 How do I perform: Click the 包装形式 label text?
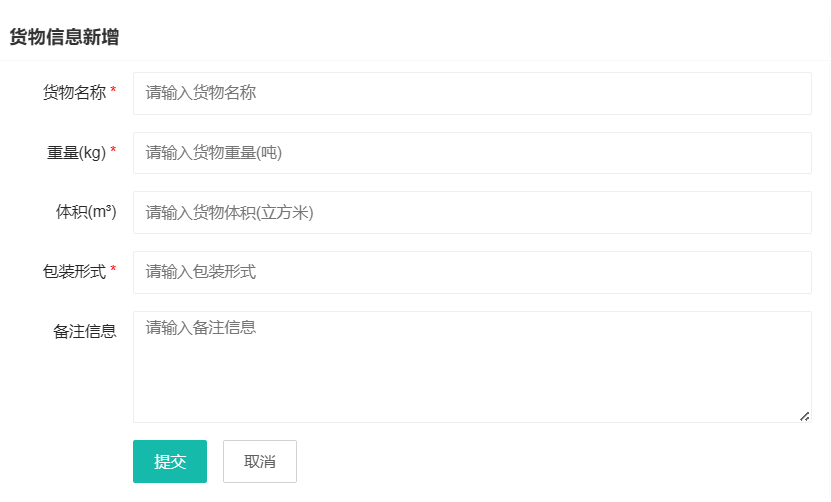[x=74, y=272]
